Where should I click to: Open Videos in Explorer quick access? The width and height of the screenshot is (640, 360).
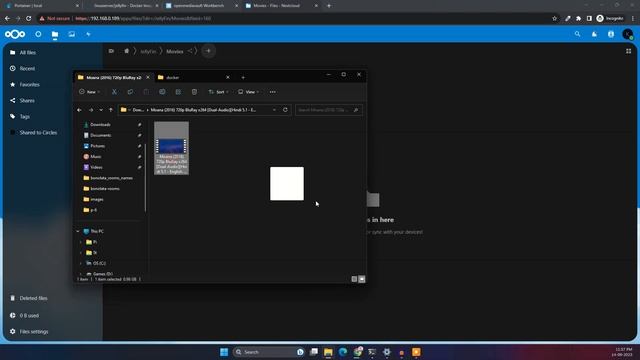96,167
